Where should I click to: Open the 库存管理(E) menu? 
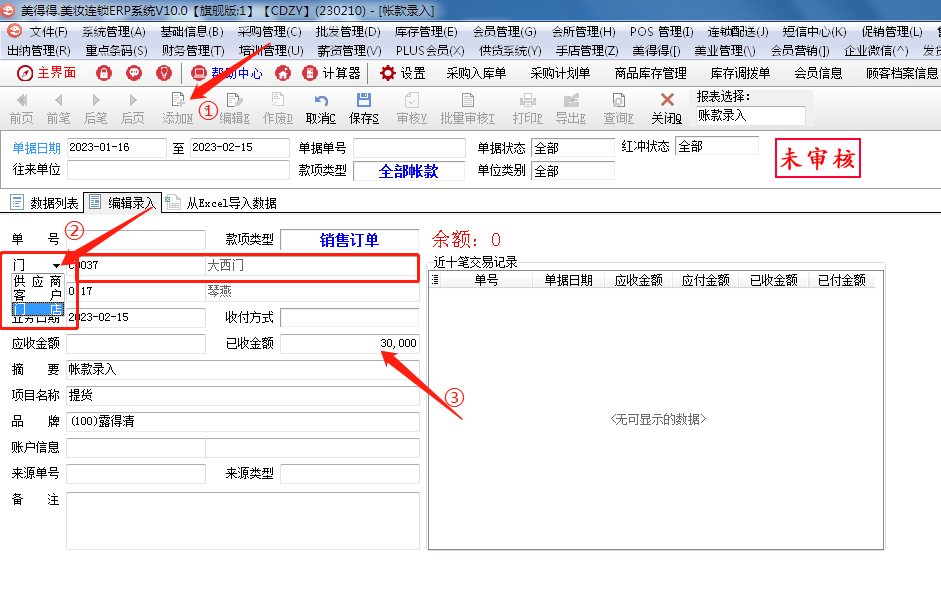[x=426, y=32]
